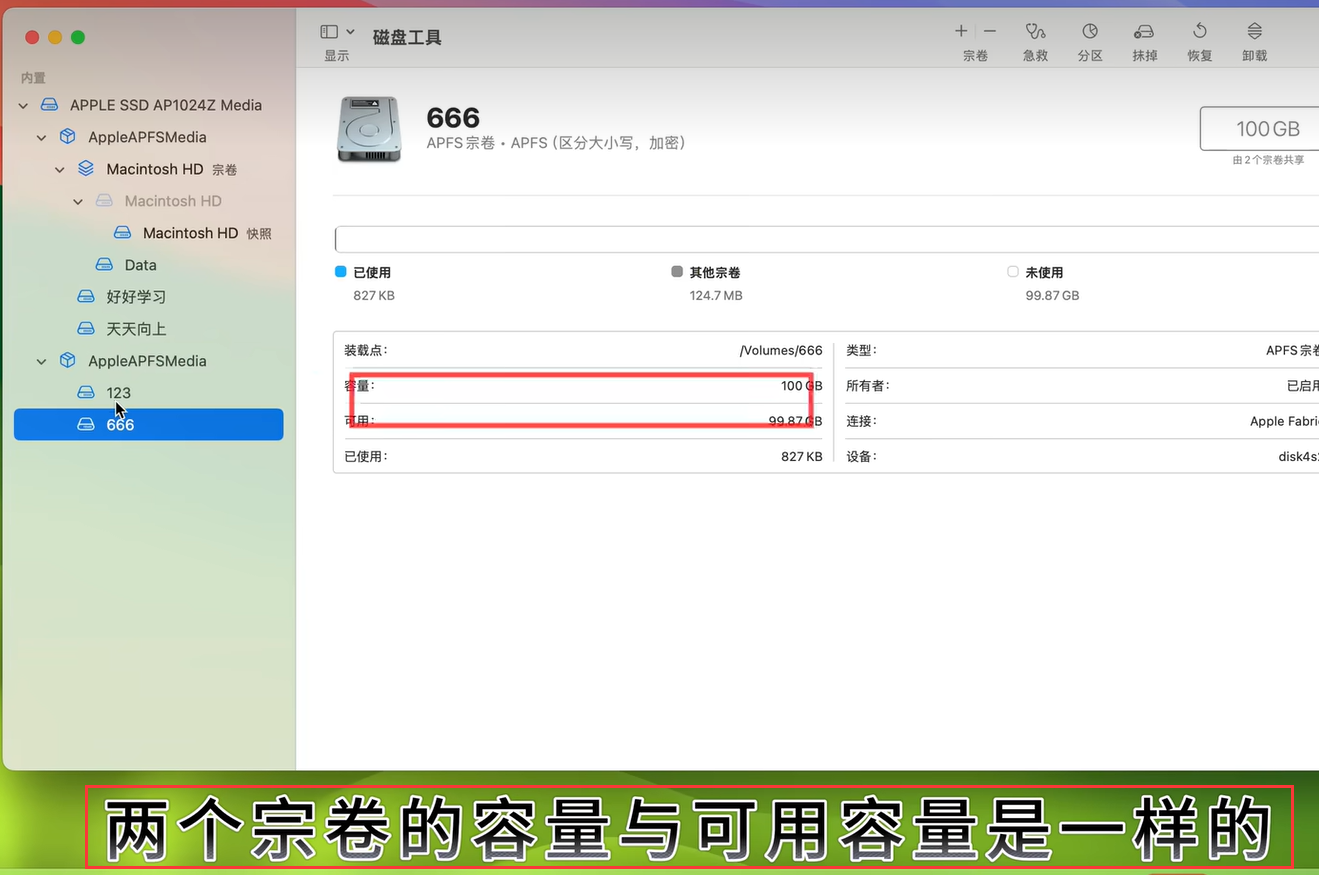Click the 所有者 label

[868, 386]
